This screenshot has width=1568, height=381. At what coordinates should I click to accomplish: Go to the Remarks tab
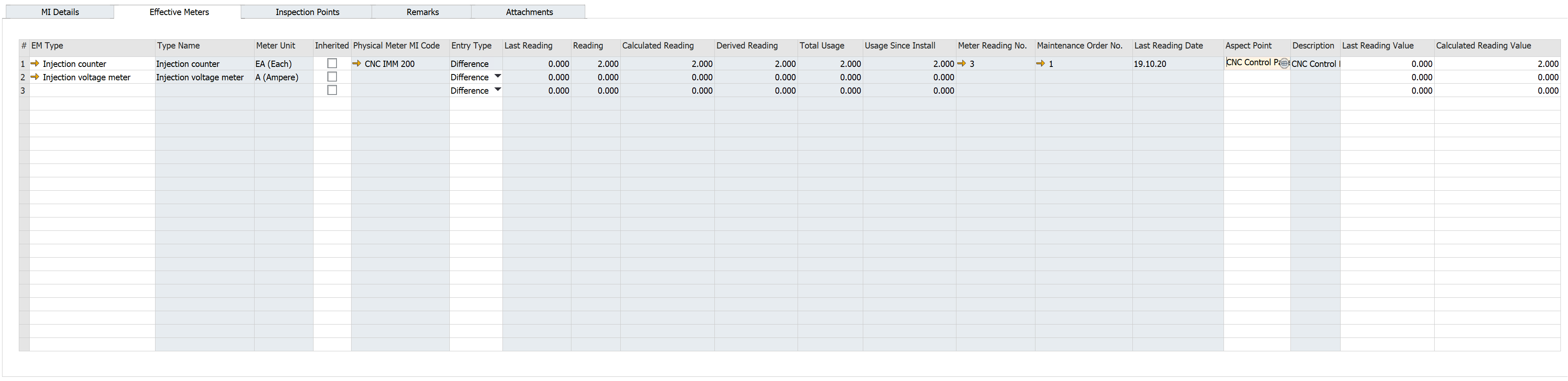point(423,12)
